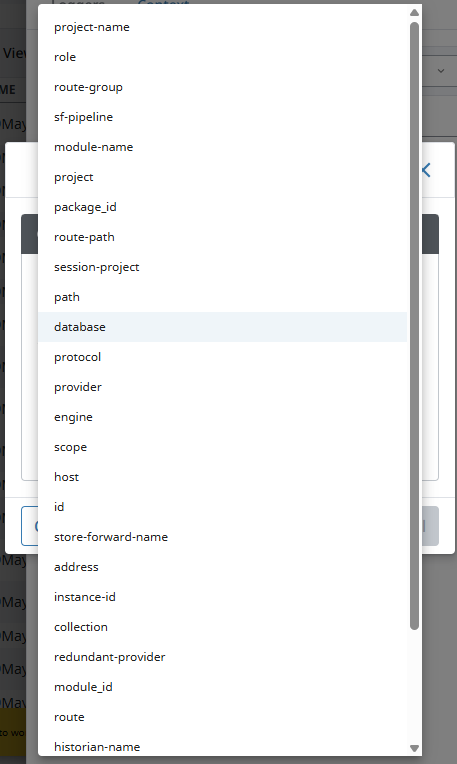Image resolution: width=457 pixels, height=764 pixels.
Task: Select the role entry
Action: pos(222,57)
